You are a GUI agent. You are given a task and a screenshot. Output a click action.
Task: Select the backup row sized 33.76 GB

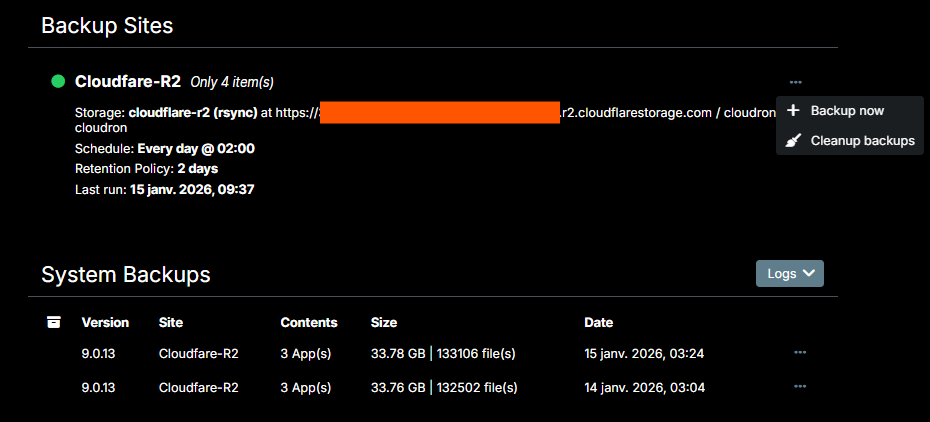click(x=442, y=387)
